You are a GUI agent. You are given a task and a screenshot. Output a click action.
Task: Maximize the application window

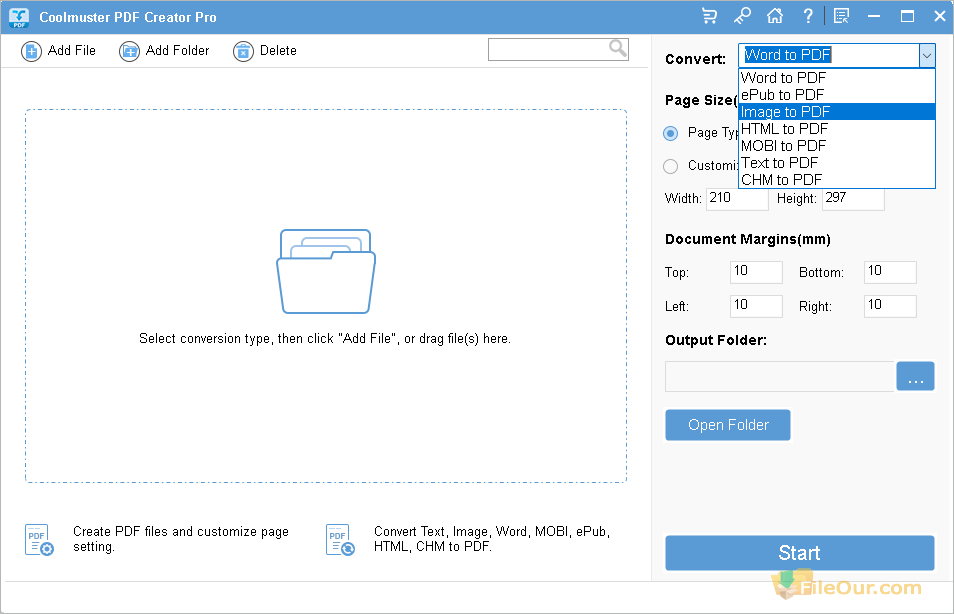click(x=907, y=16)
